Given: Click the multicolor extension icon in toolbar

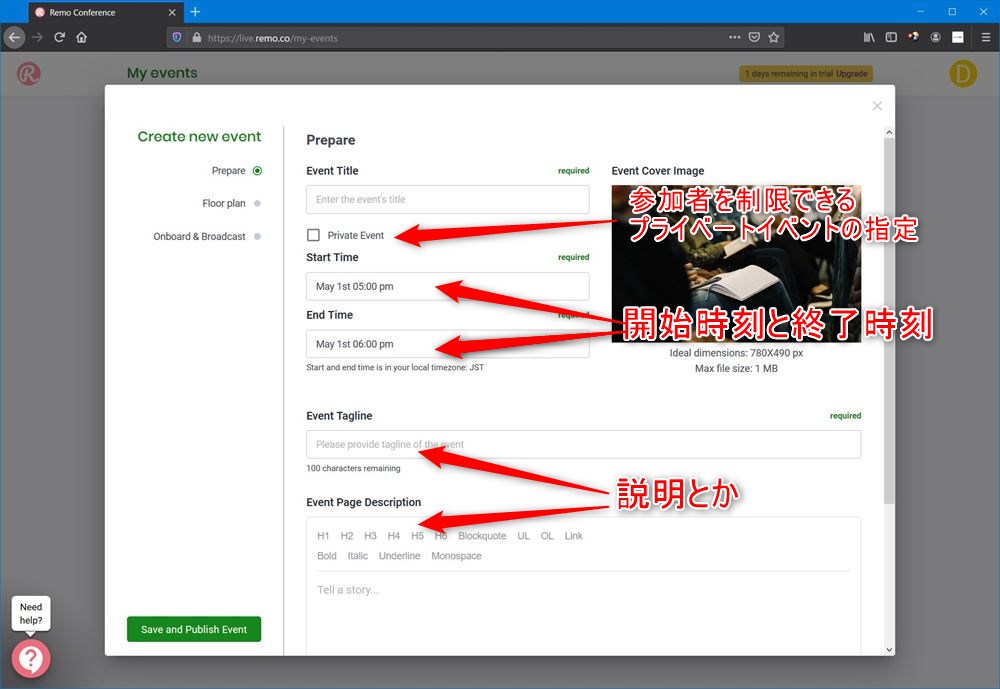Looking at the screenshot, I should coord(913,37).
